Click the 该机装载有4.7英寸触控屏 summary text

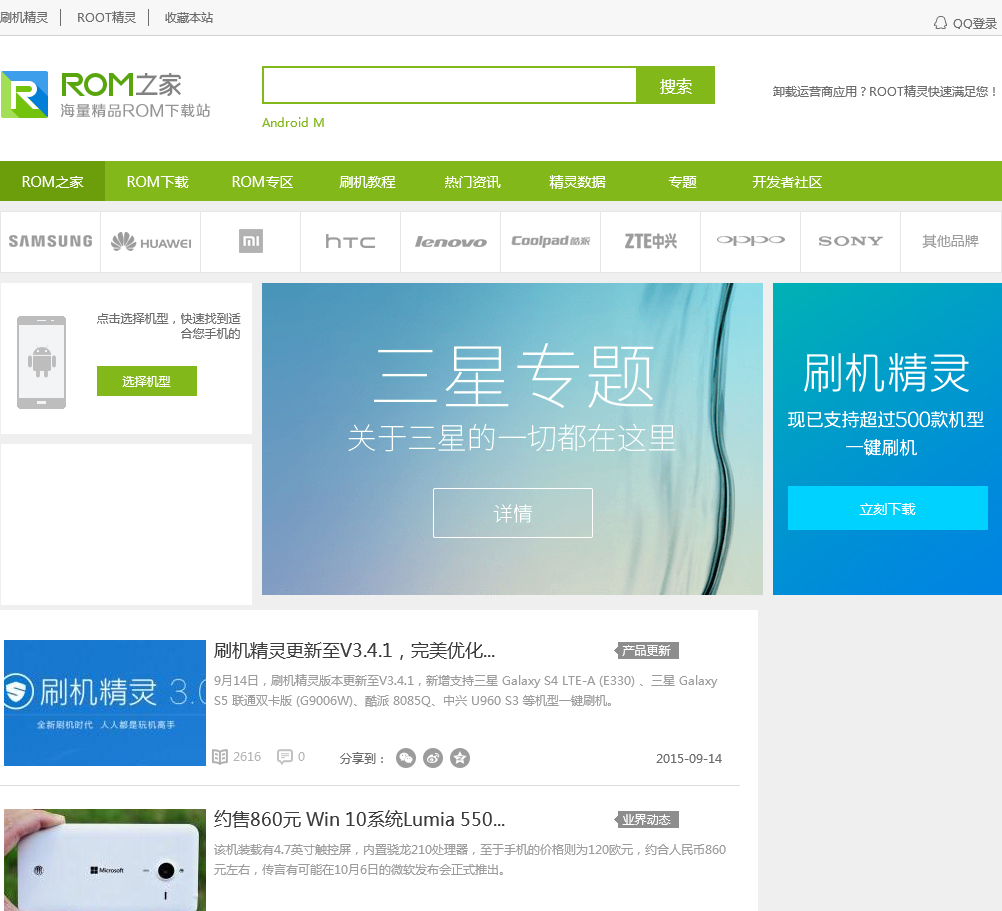470,859
